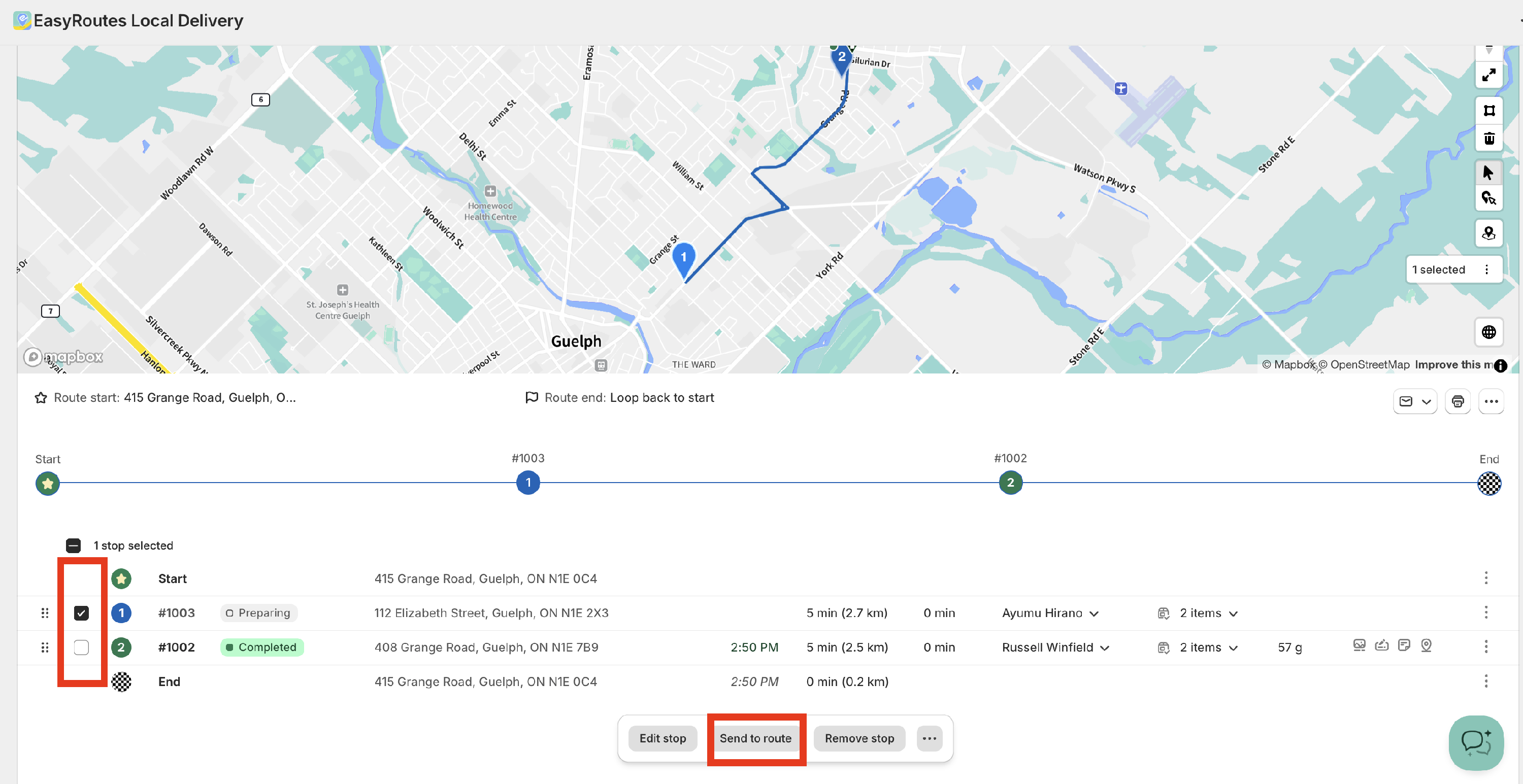Click the trash icon in map controls
1523x784 pixels.
(x=1488, y=139)
